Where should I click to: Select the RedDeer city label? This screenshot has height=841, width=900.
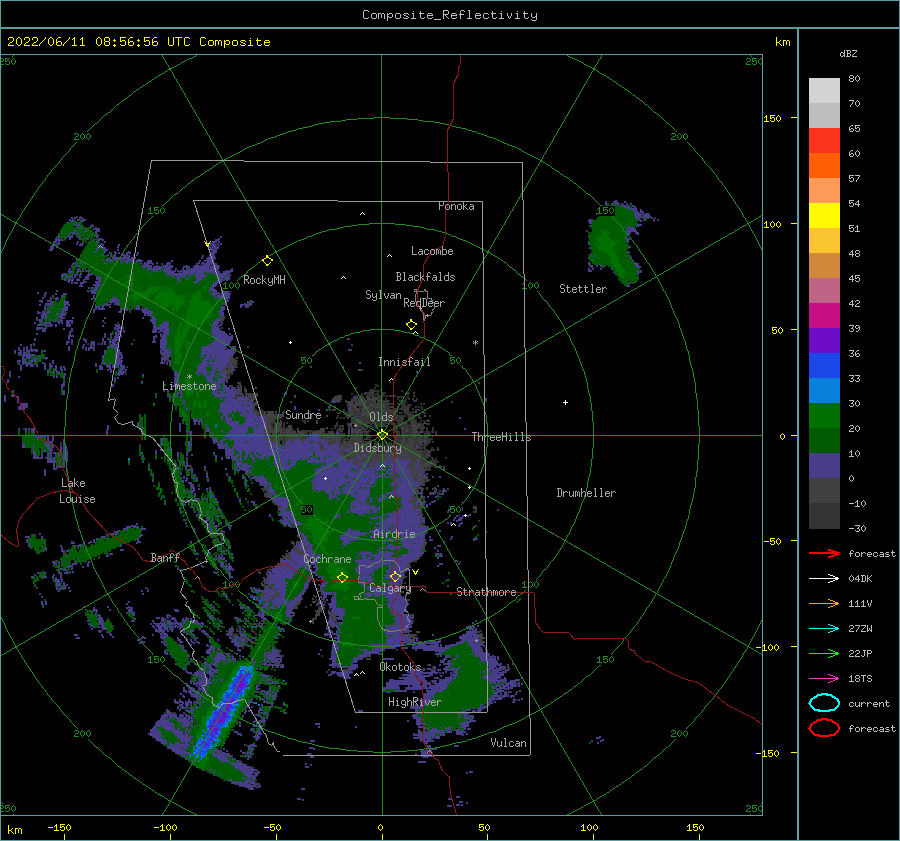424,303
